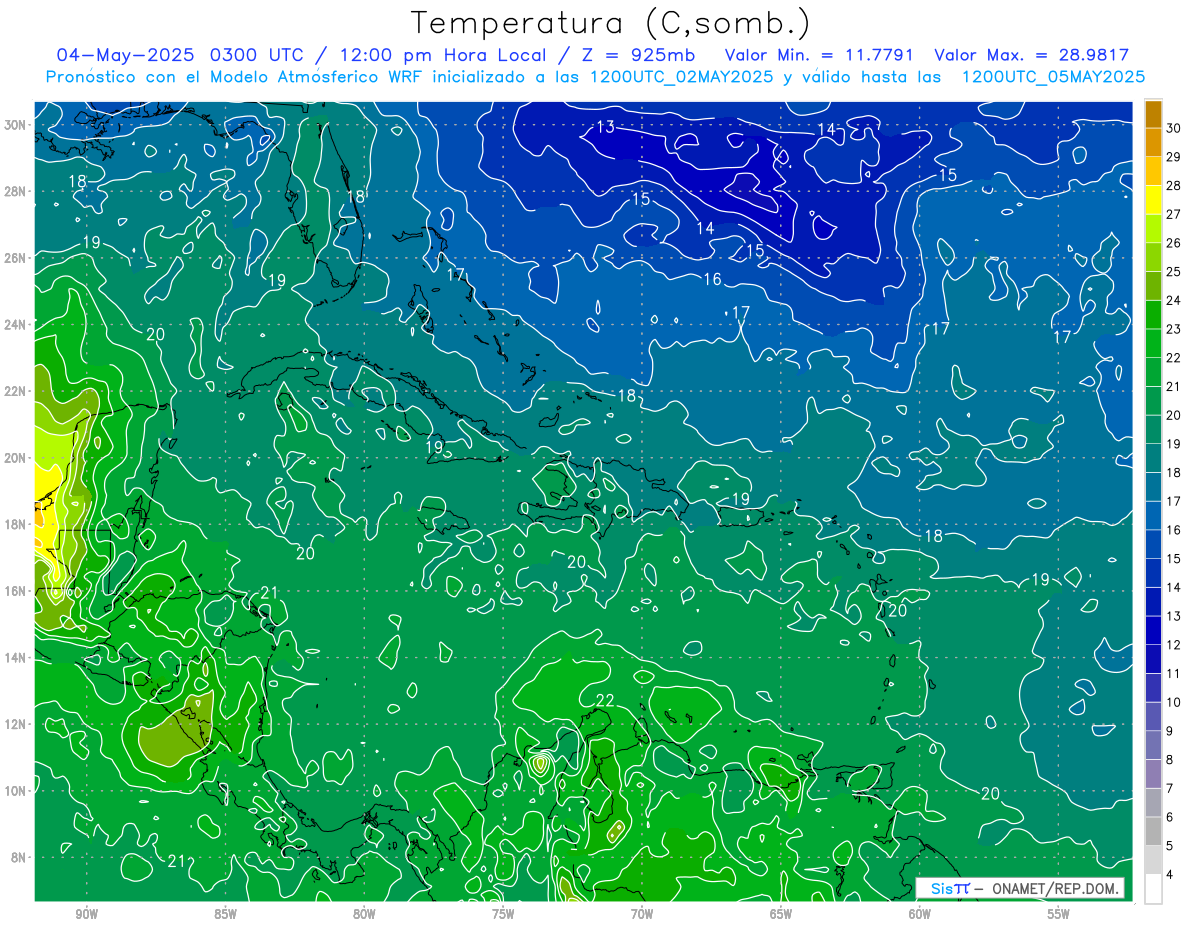Click the 12N latitude axis label
Viewport: 1200px width, 927px height.
tap(17, 724)
